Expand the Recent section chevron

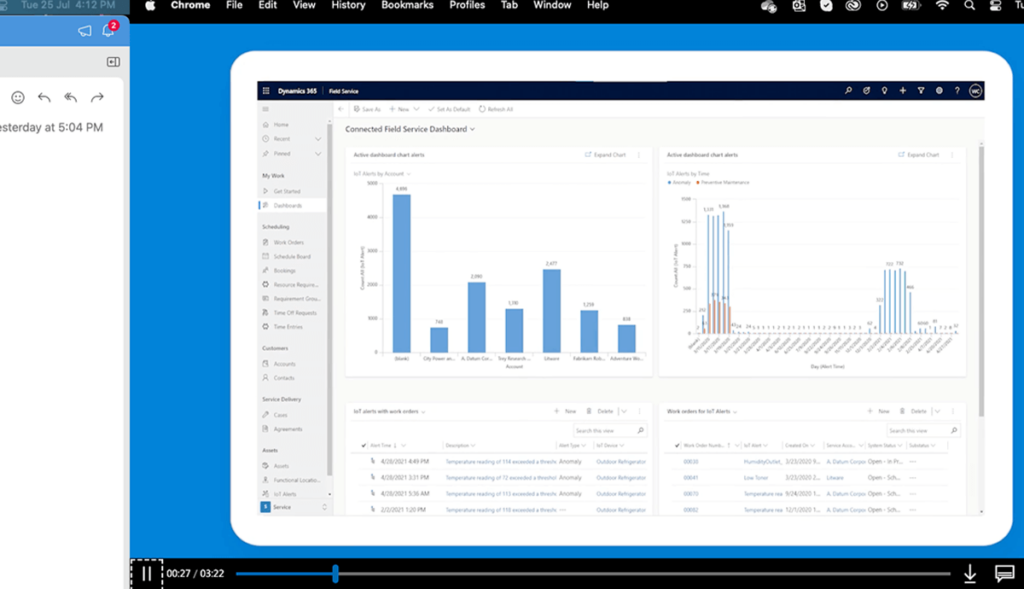(x=318, y=139)
